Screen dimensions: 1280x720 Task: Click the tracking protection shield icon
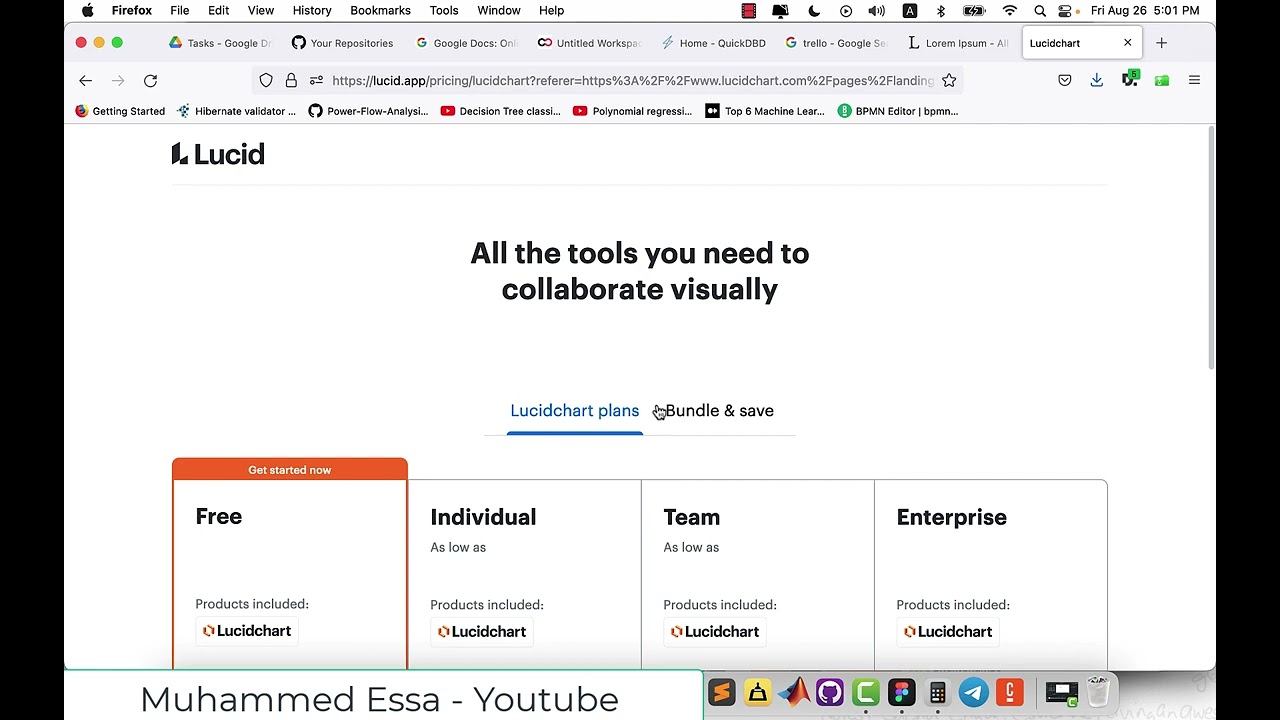[x=266, y=80]
